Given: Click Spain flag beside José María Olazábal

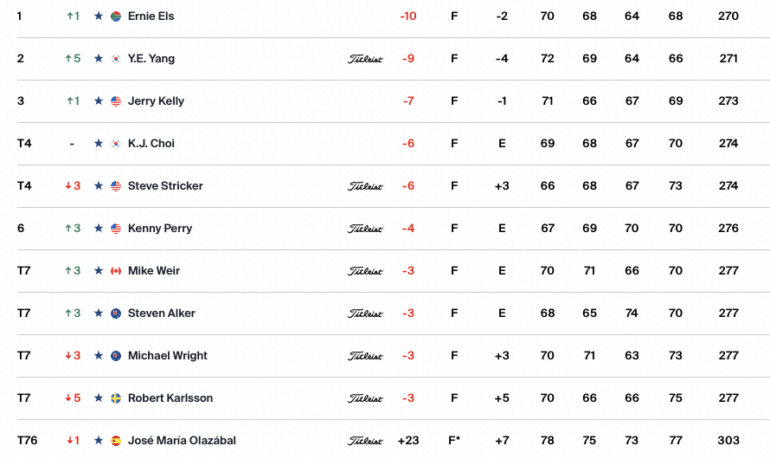Looking at the screenshot, I should (x=116, y=440).
